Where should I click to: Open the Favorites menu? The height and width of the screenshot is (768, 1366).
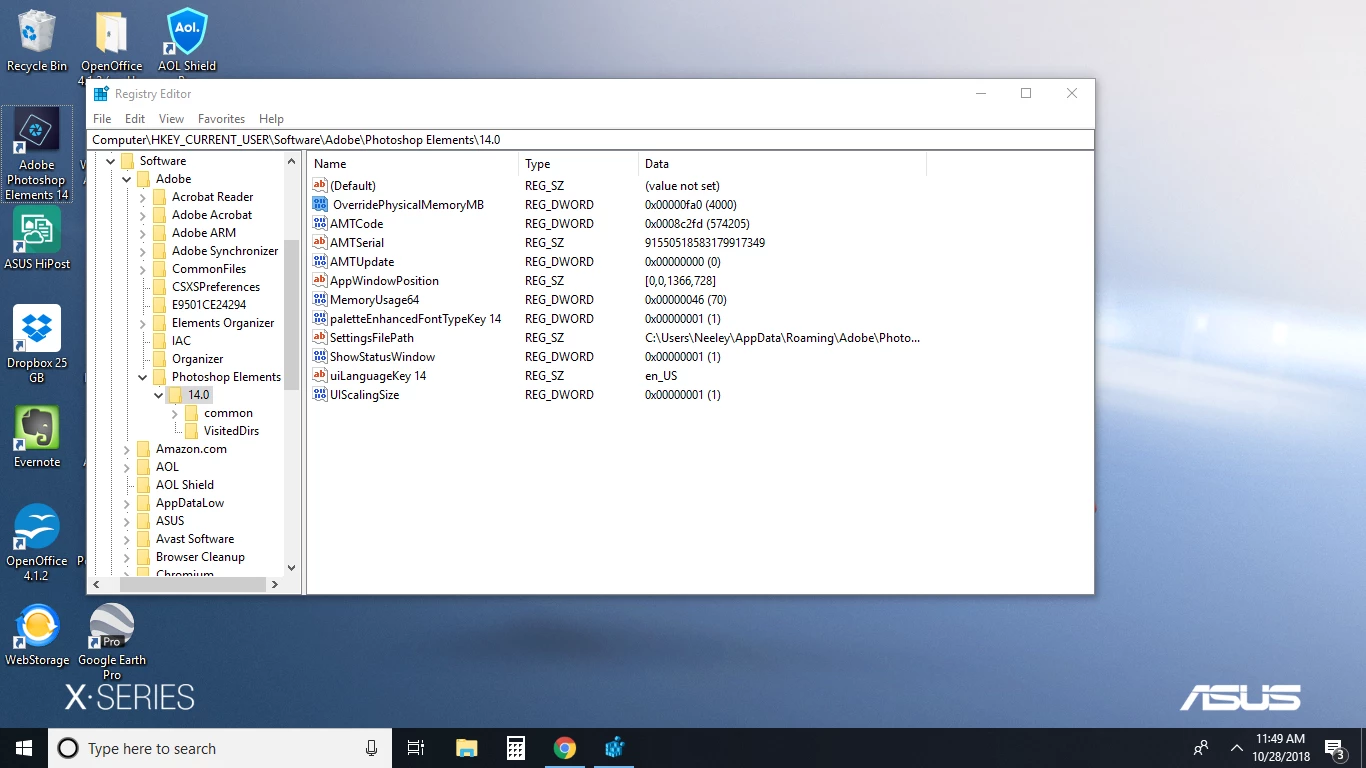[x=221, y=118]
